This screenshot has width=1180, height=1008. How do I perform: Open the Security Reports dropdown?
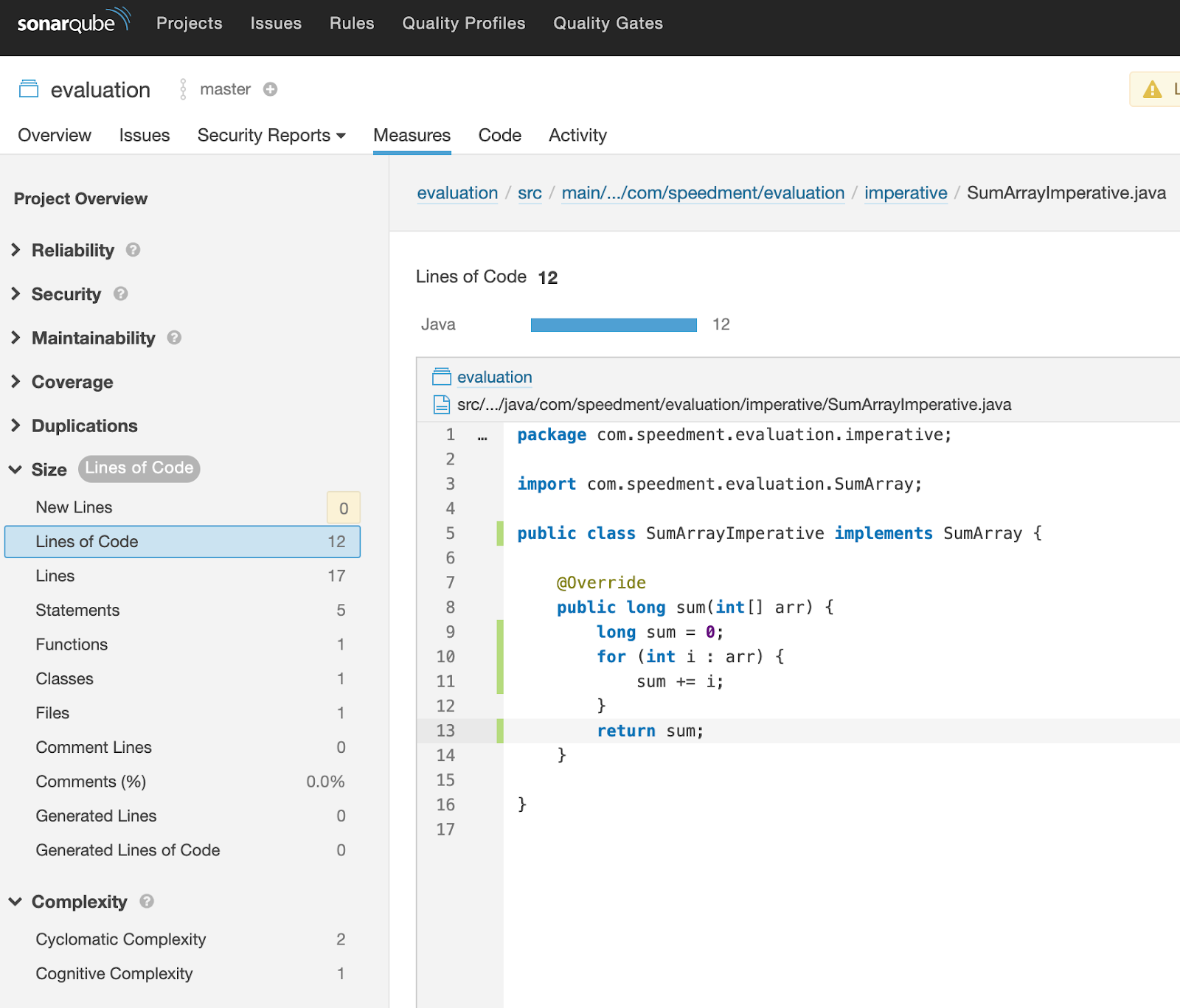(x=271, y=135)
